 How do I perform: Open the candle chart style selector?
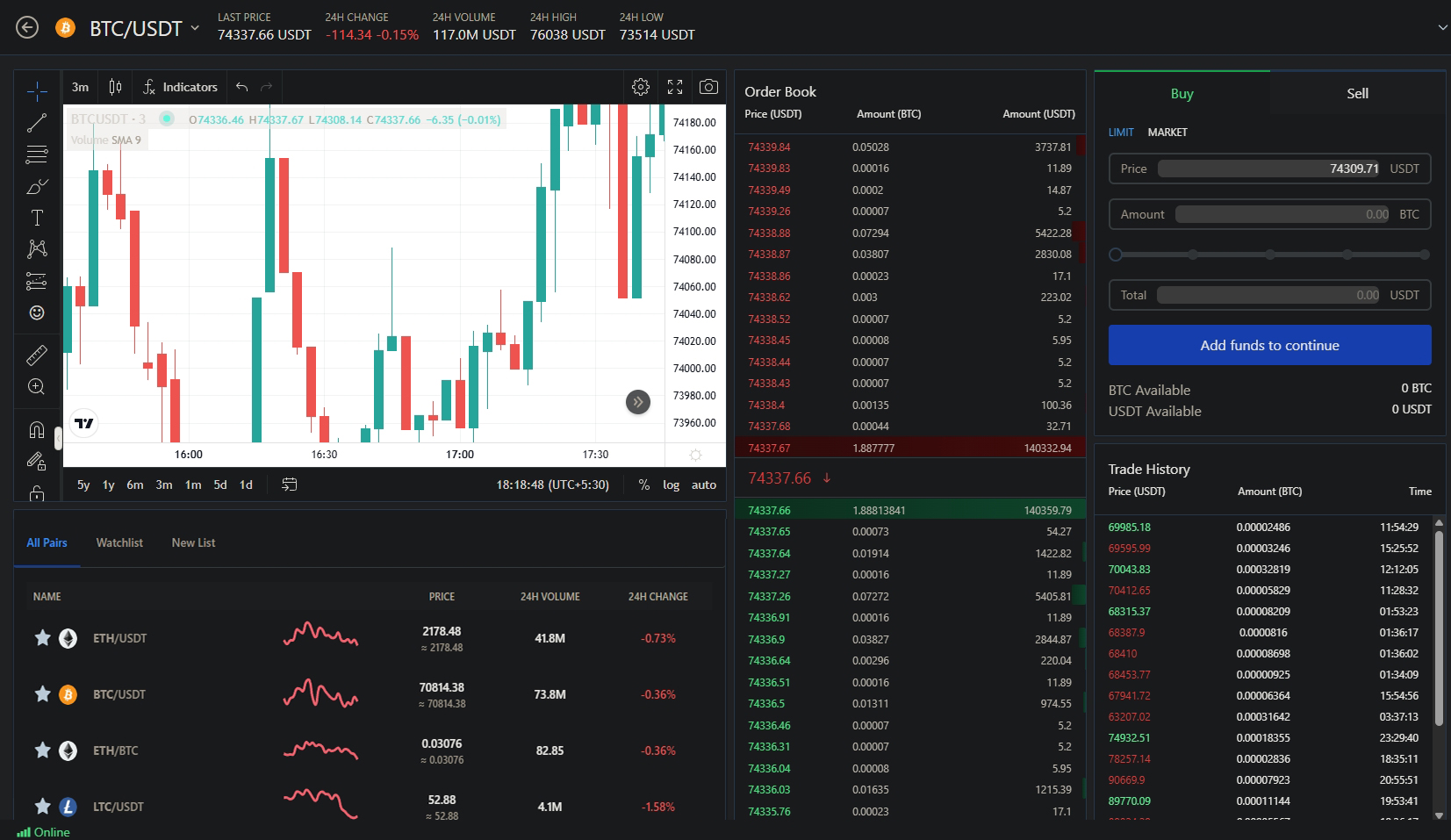[115, 87]
